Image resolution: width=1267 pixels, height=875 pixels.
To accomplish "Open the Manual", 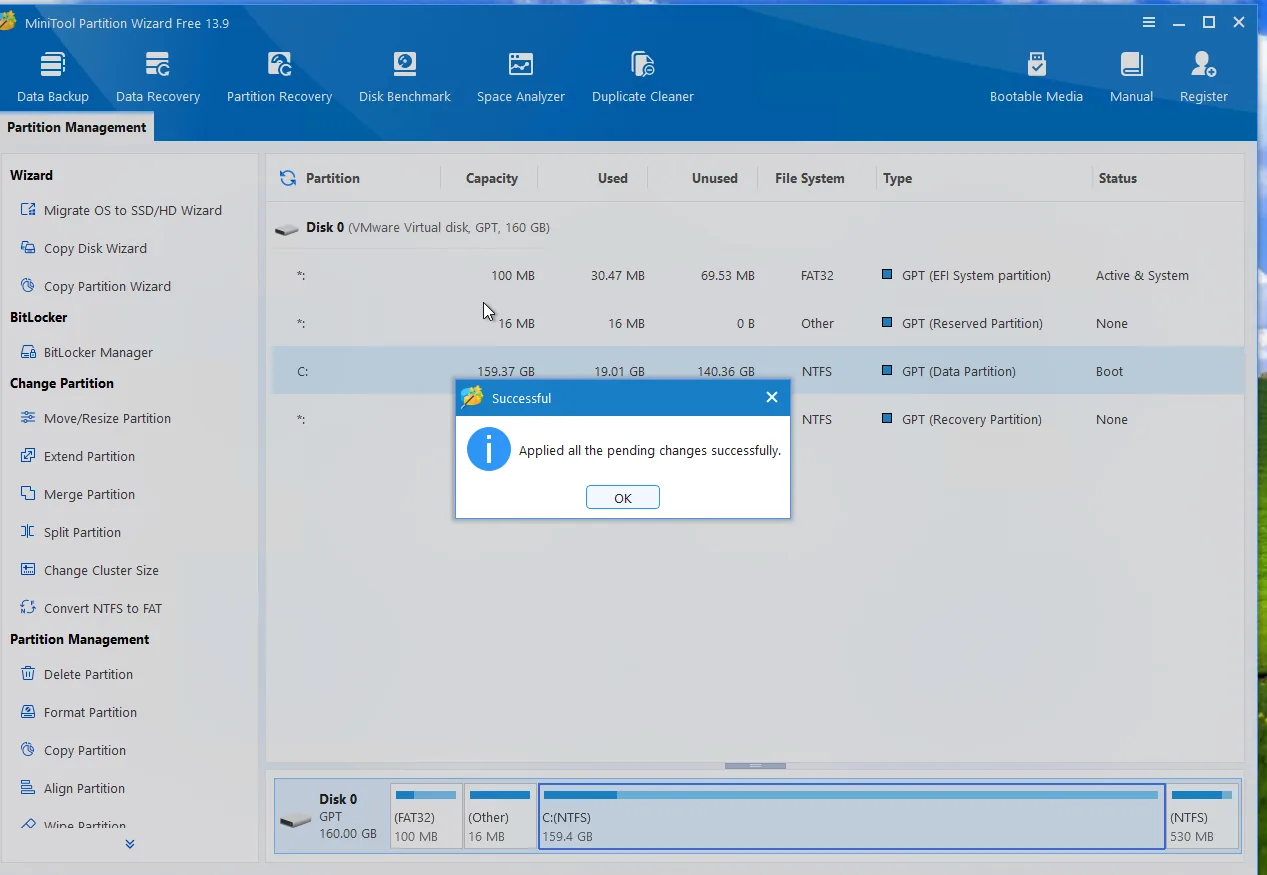I will (x=1131, y=78).
